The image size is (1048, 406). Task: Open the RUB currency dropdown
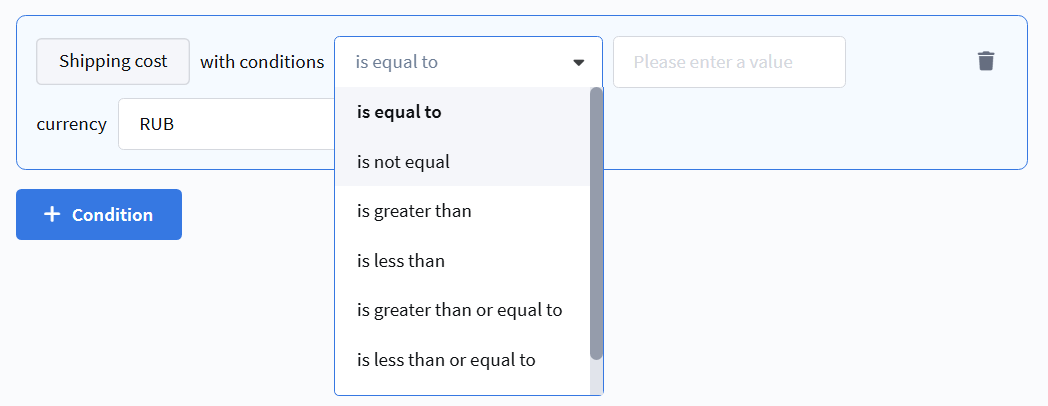click(x=226, y=125)
